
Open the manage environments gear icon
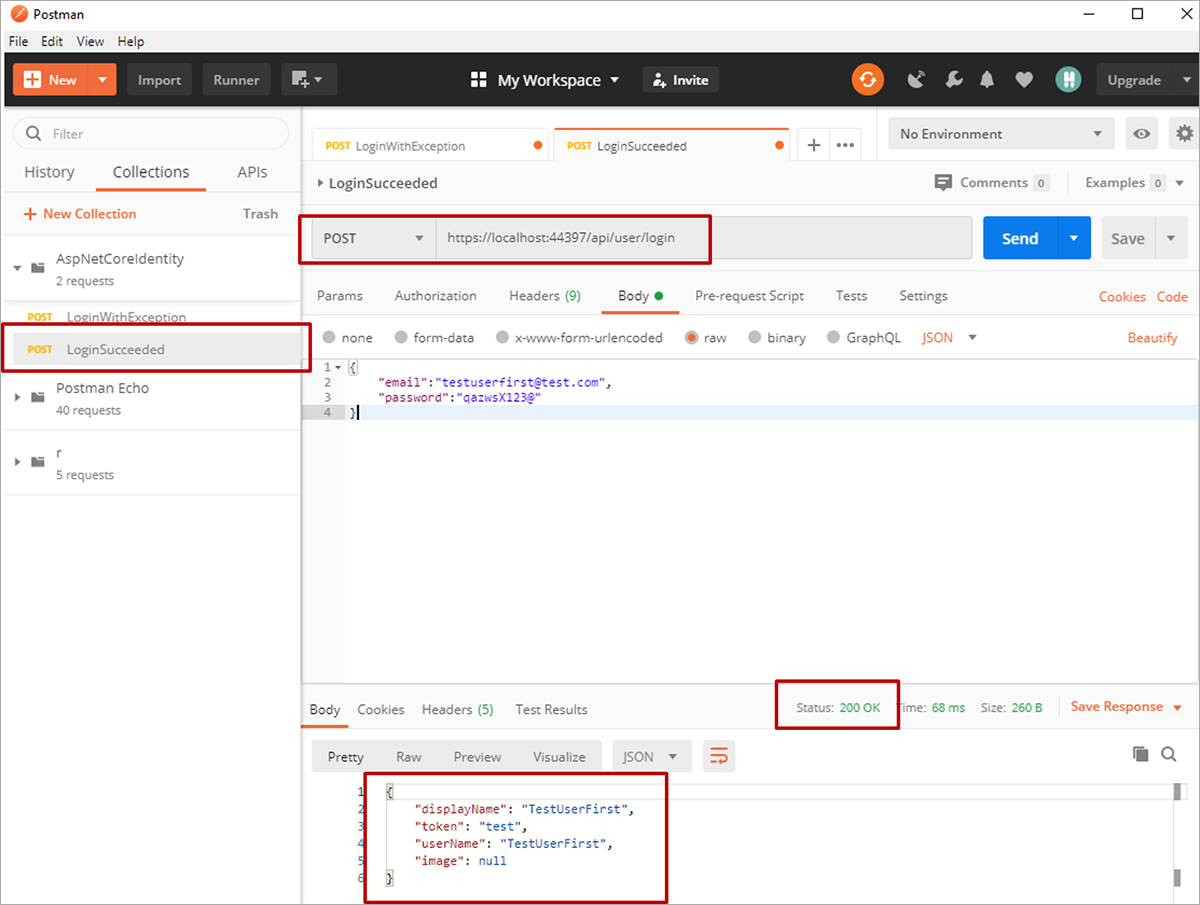[1185, 134]
